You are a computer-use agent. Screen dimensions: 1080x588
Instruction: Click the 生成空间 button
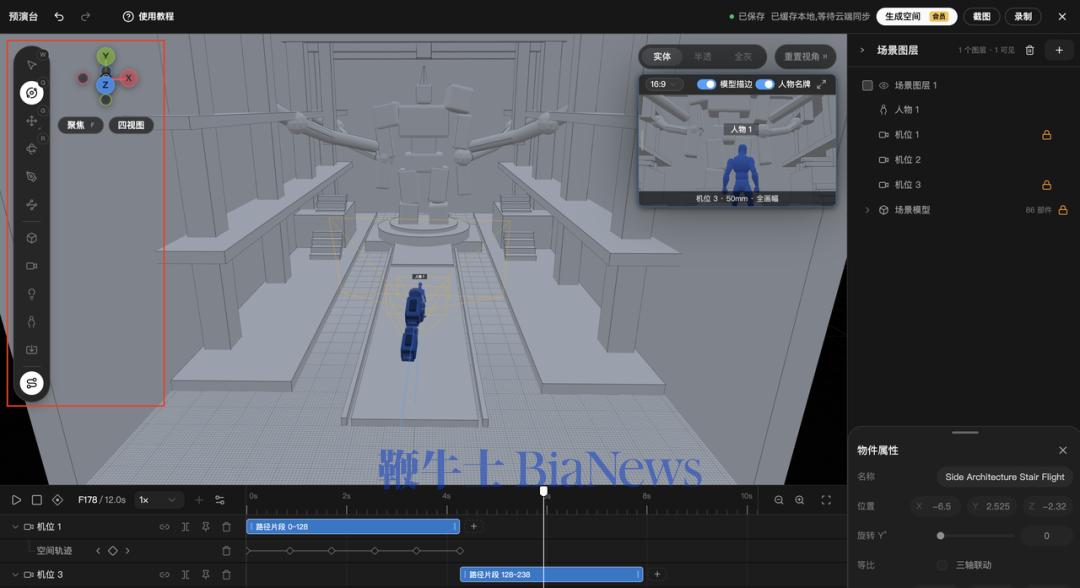916,17
